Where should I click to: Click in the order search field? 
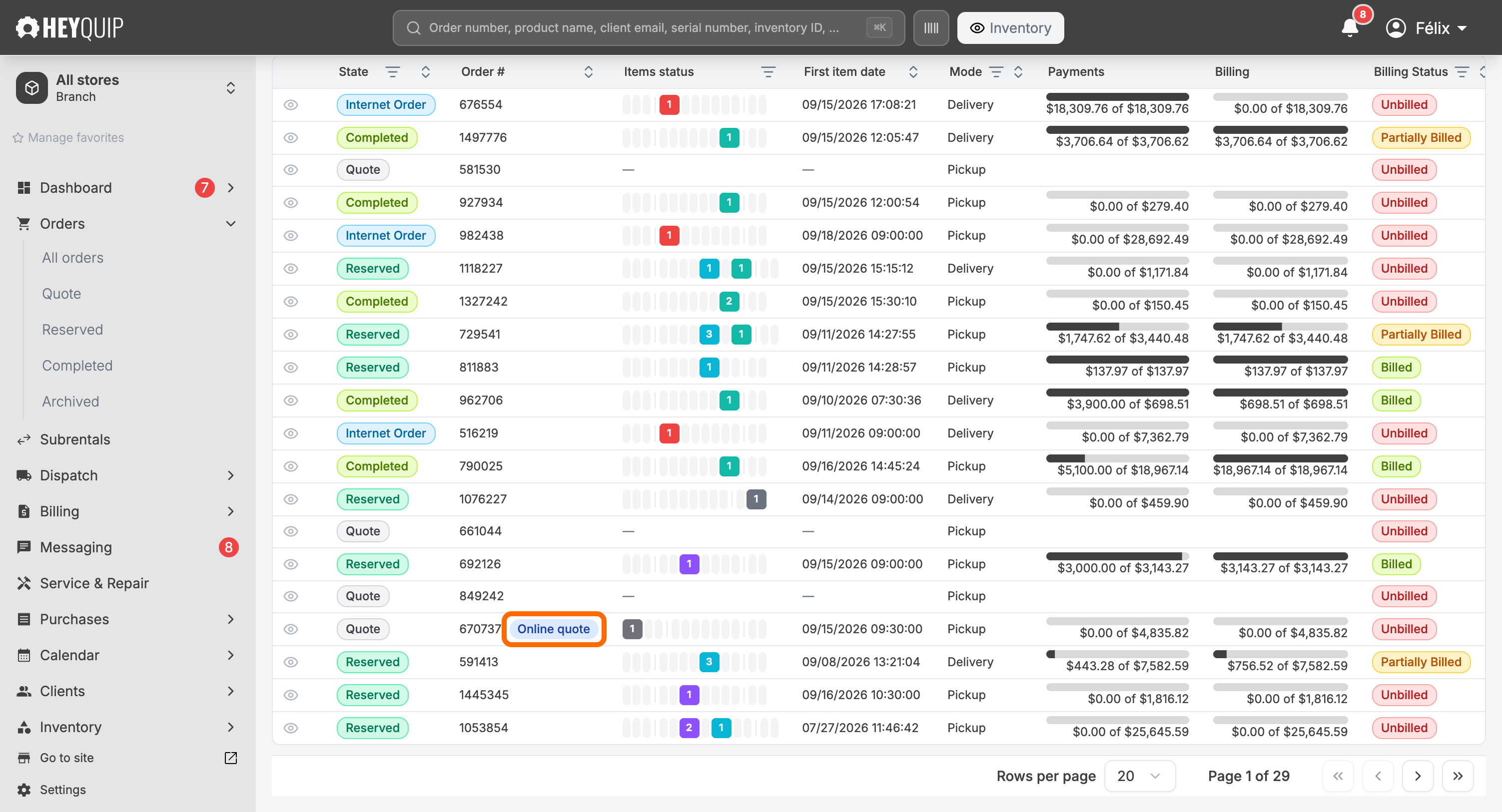tap(649, 28)
